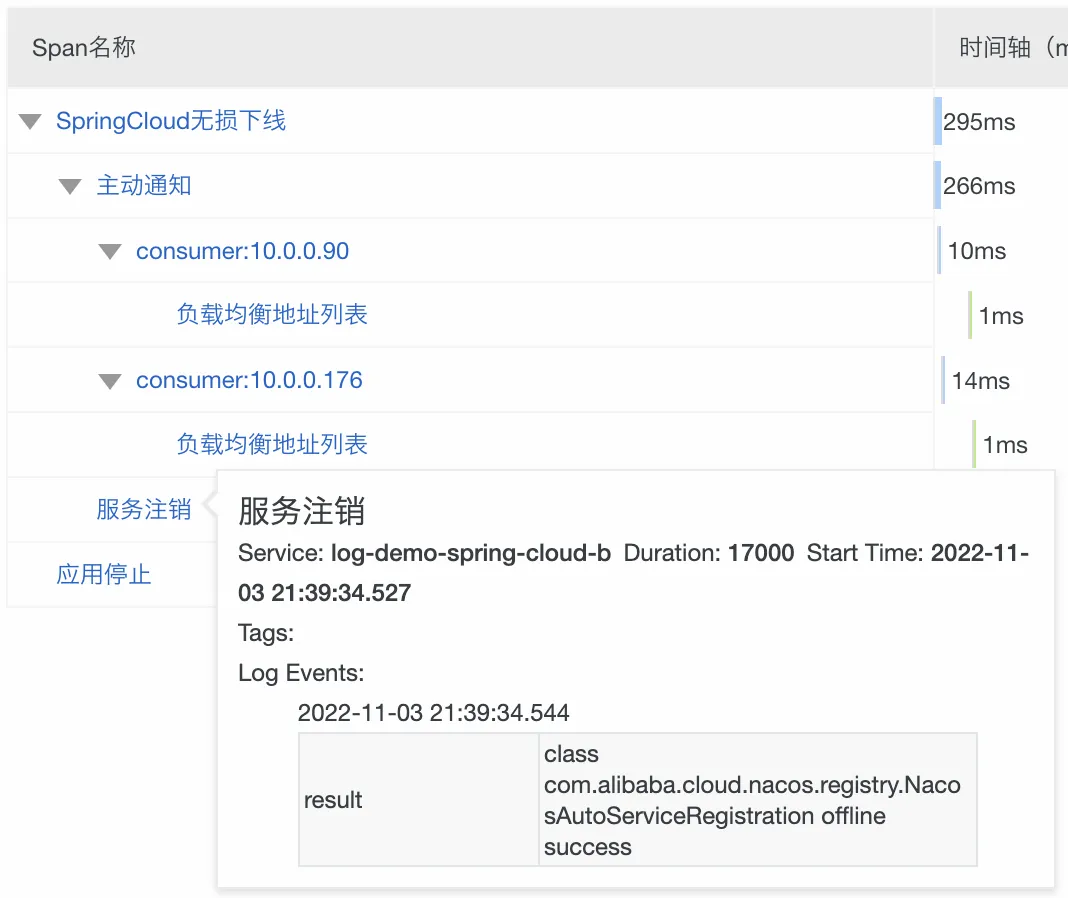Open 负载均衡地址列表 under consumer:10.0.0.90
Screen dimensions: 1068x898
tap(272, 314)
